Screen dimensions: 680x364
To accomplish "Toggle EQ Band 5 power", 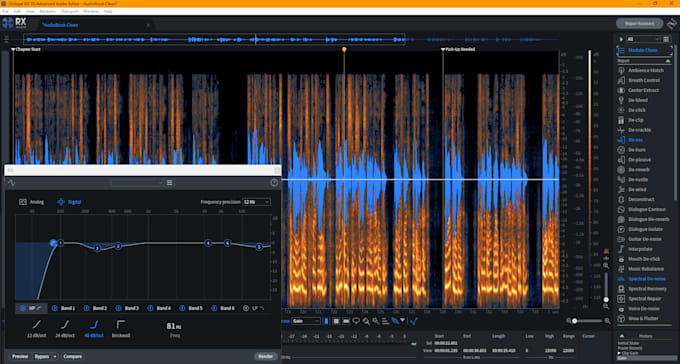I will point(182,308).
